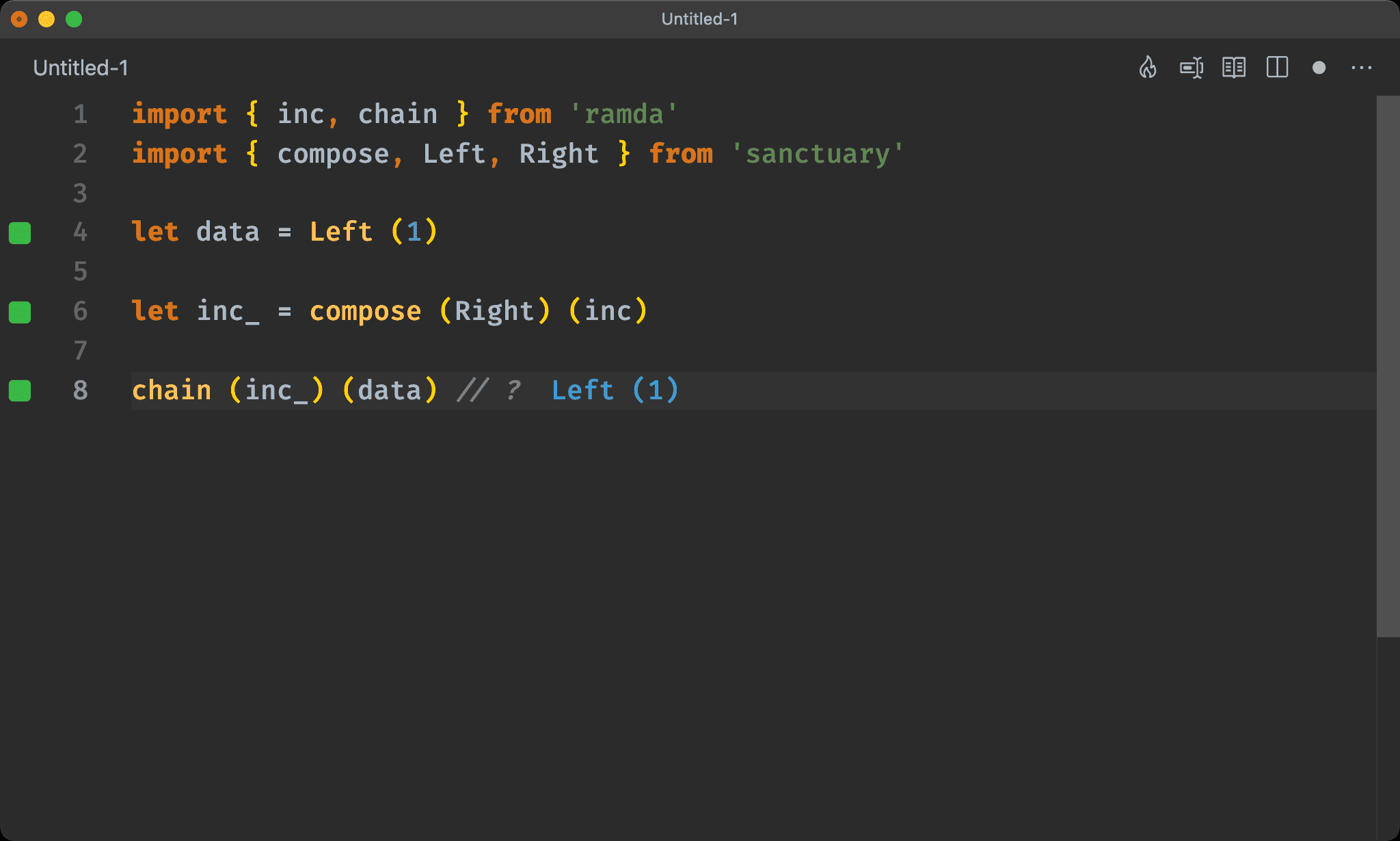Screen dimensions: 1400x841
Task: Click the green macOS fullscreen button
Action: [74, 19]
